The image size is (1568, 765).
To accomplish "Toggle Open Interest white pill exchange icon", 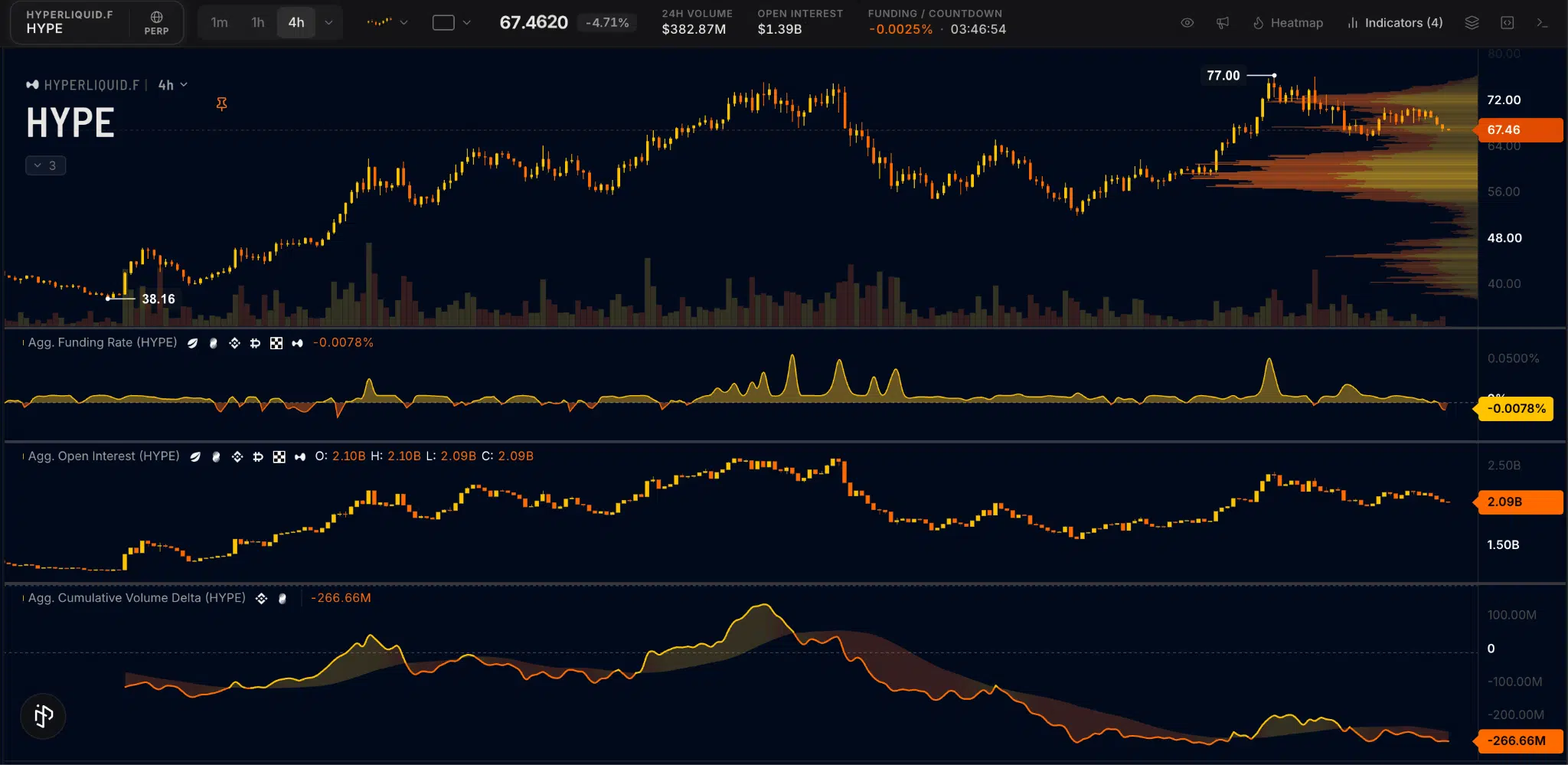I will pos(216,456).
